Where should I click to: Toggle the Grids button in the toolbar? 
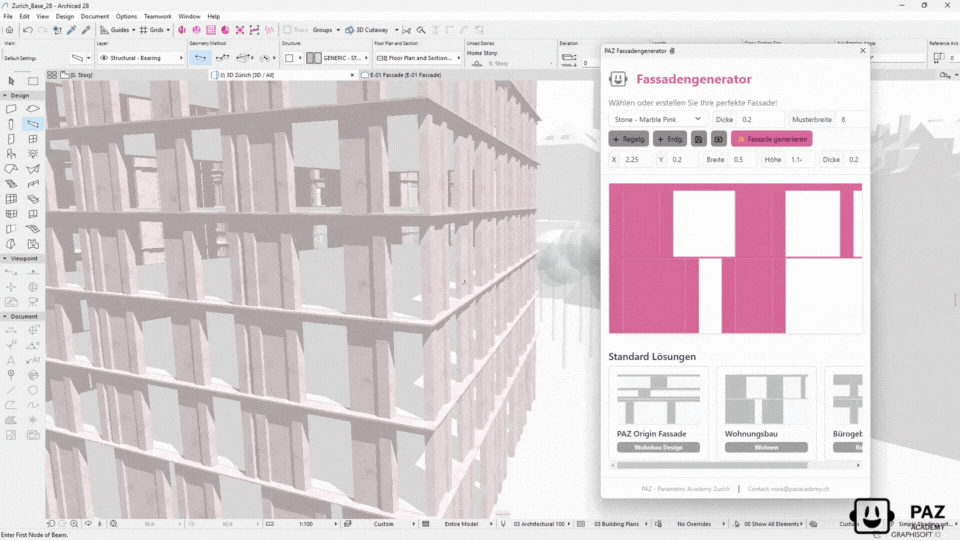151,29
